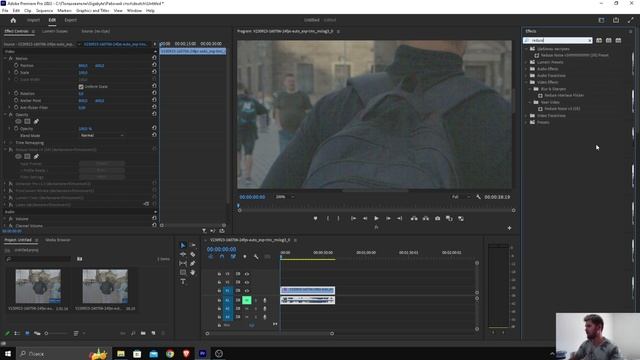Viewport: 640px width, 360px height.
Task: Click rectangle mask icon under Opacity
Action: (27, 121)
